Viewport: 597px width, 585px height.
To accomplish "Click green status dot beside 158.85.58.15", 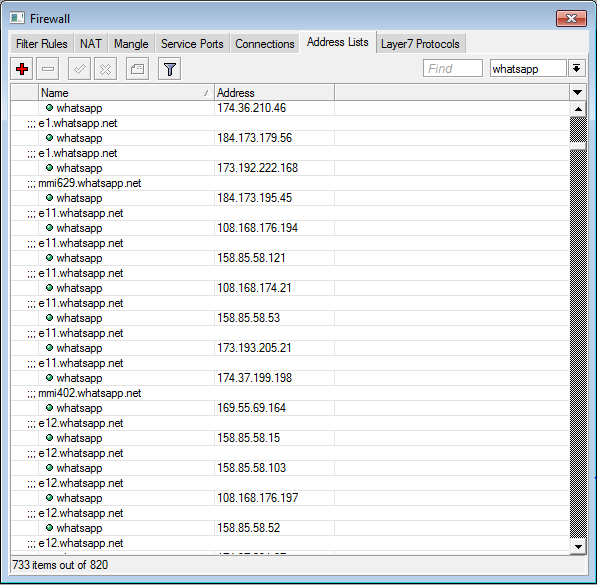I will point(49,438).
